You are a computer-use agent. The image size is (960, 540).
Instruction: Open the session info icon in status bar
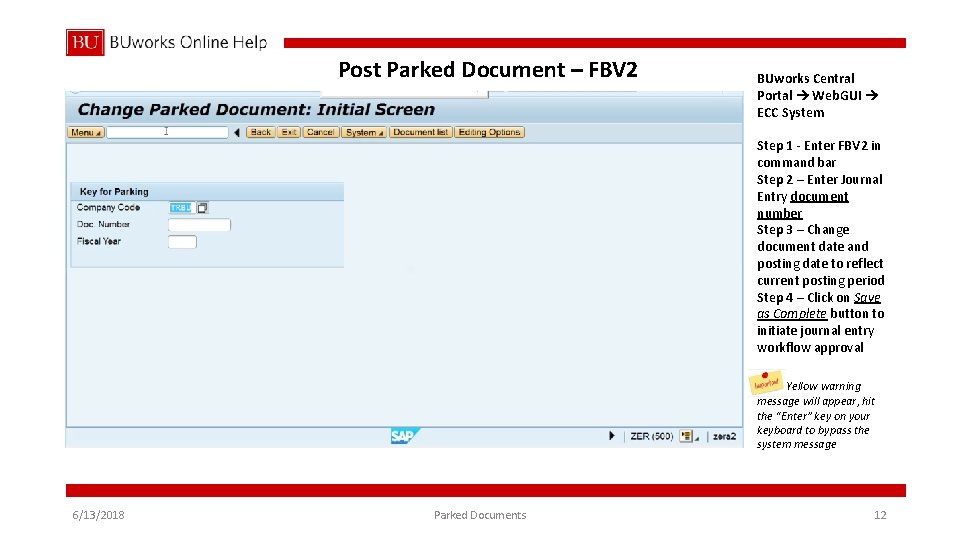[686, 436]
